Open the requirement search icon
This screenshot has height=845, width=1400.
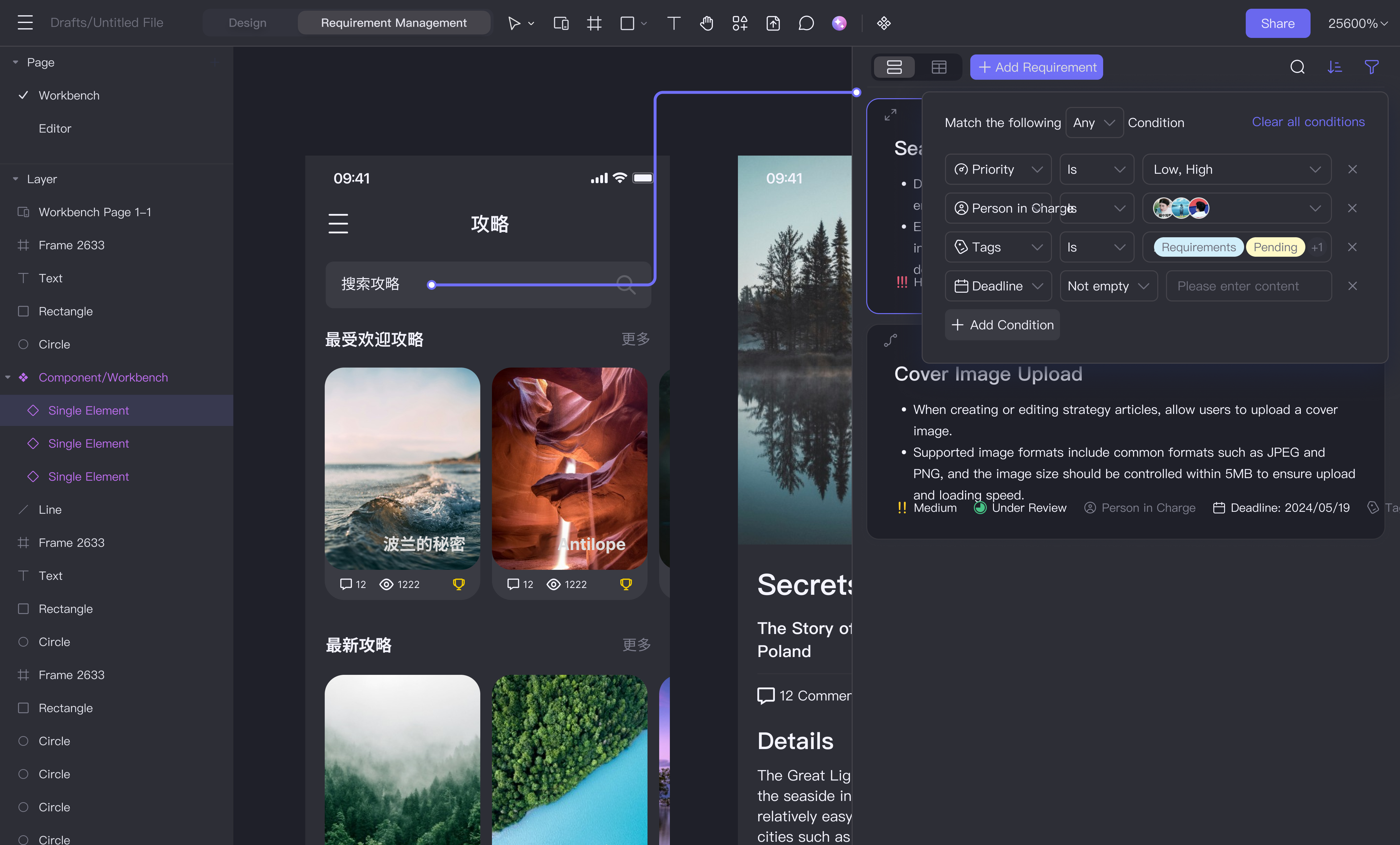tap(1297, 67)
